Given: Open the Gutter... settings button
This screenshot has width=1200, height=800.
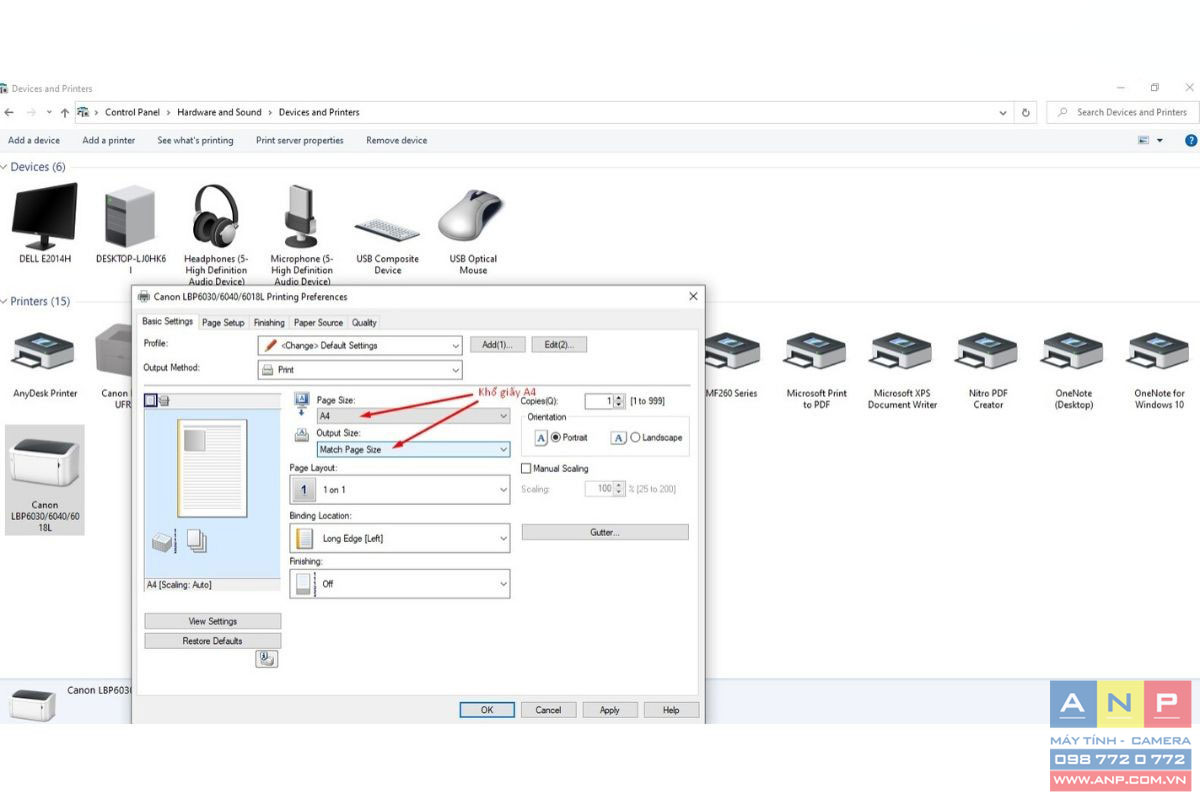Looking at the screenshot, I should [605, 532].
